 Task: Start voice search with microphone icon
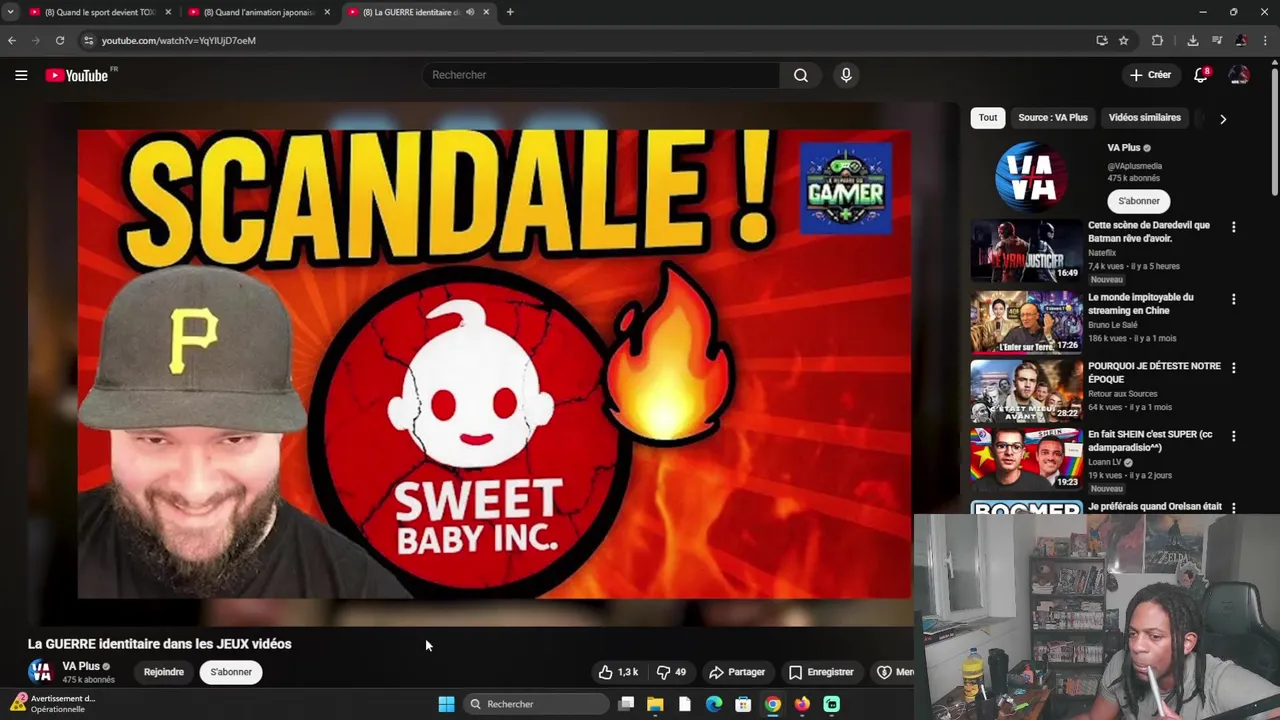coord(846,75)
